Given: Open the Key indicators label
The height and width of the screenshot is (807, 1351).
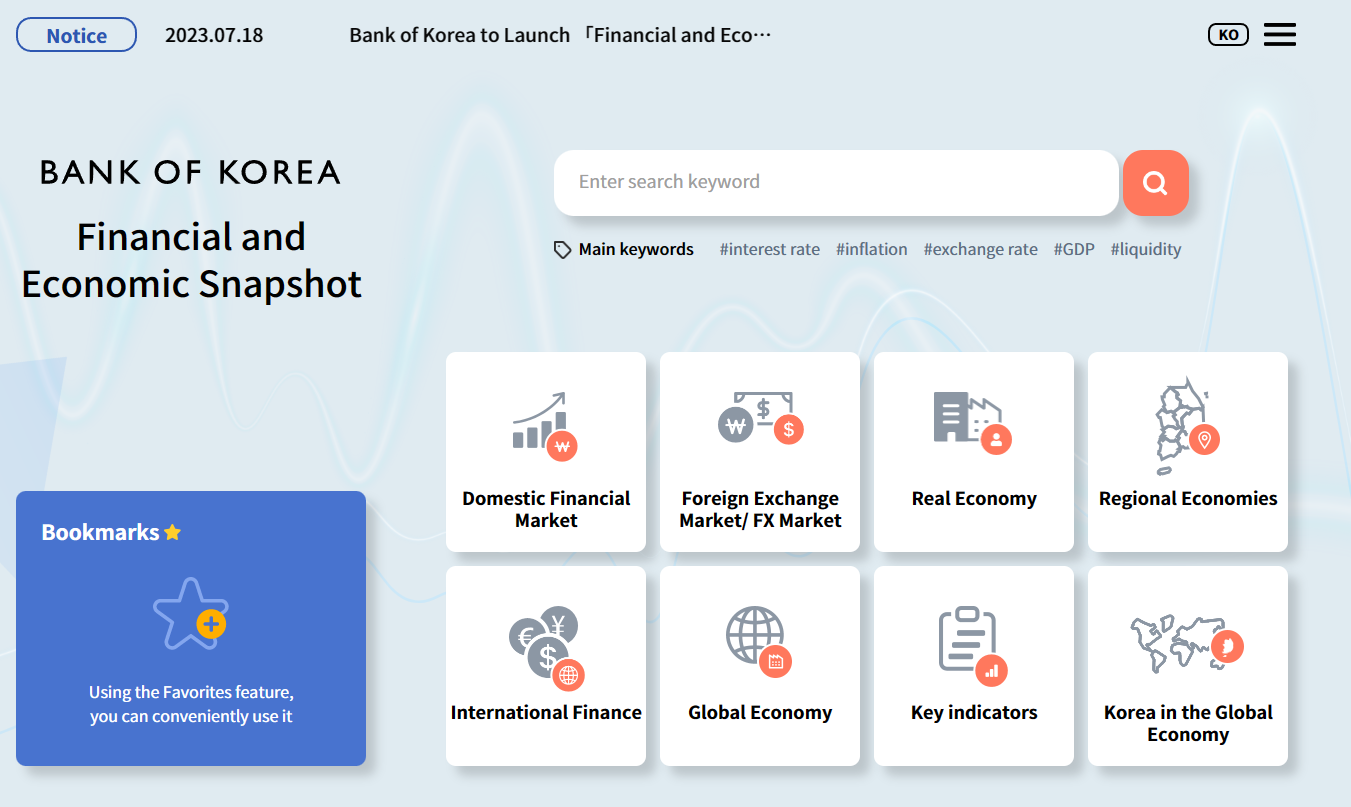Looking at the screenshot, I should 974,712.
